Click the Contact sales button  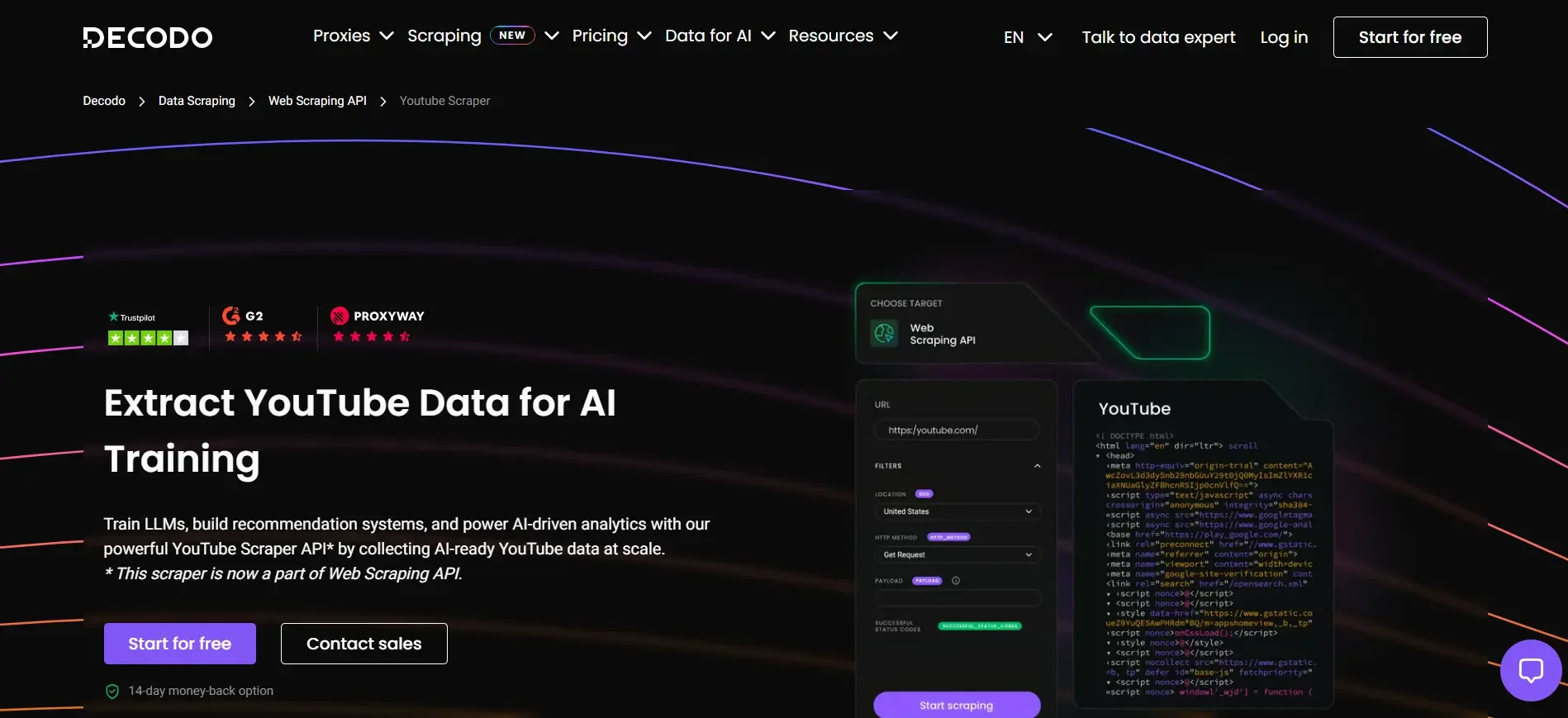coord(364,644)
